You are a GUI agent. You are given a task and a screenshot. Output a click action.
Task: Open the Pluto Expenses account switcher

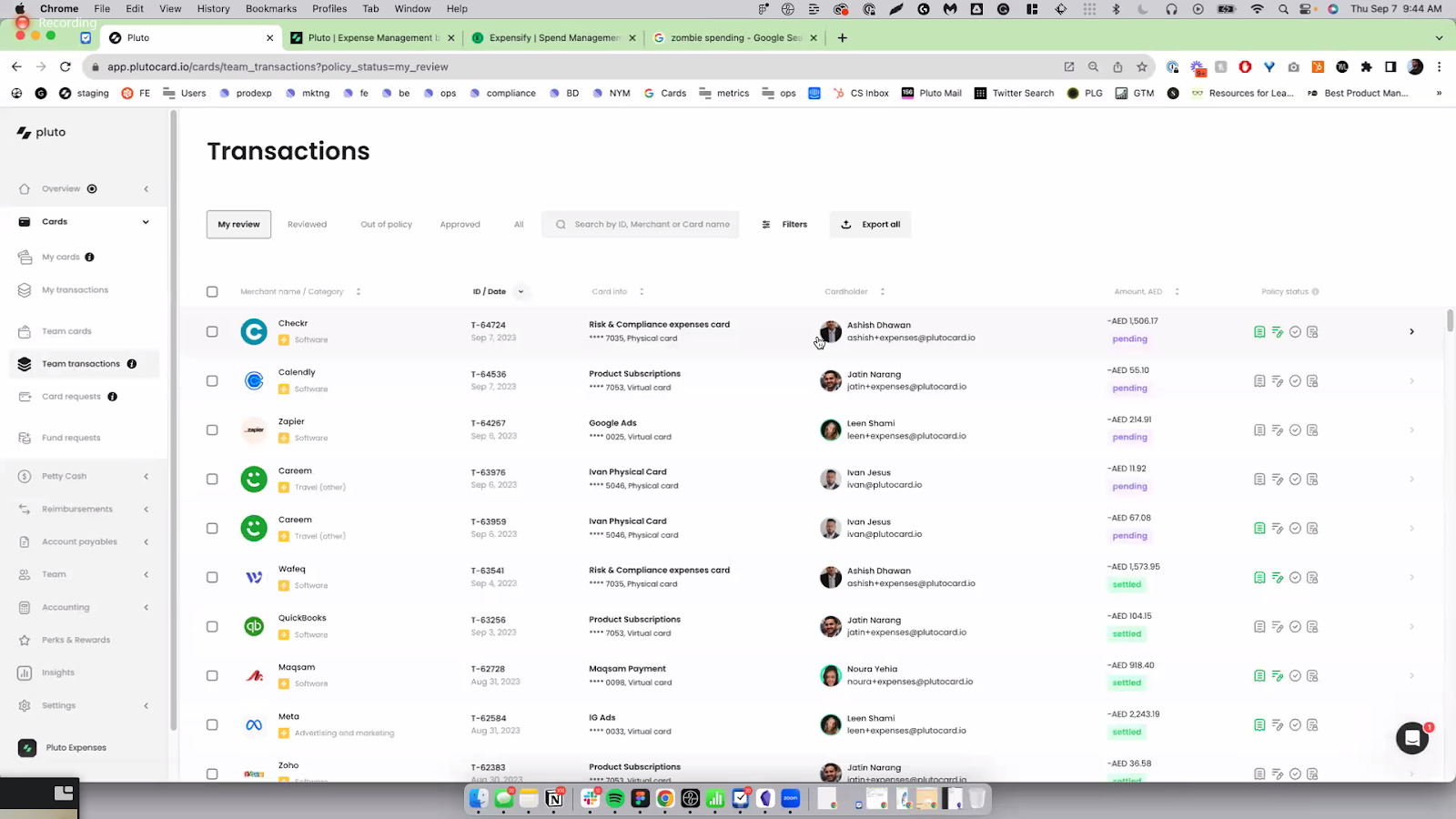coord(76,748)
